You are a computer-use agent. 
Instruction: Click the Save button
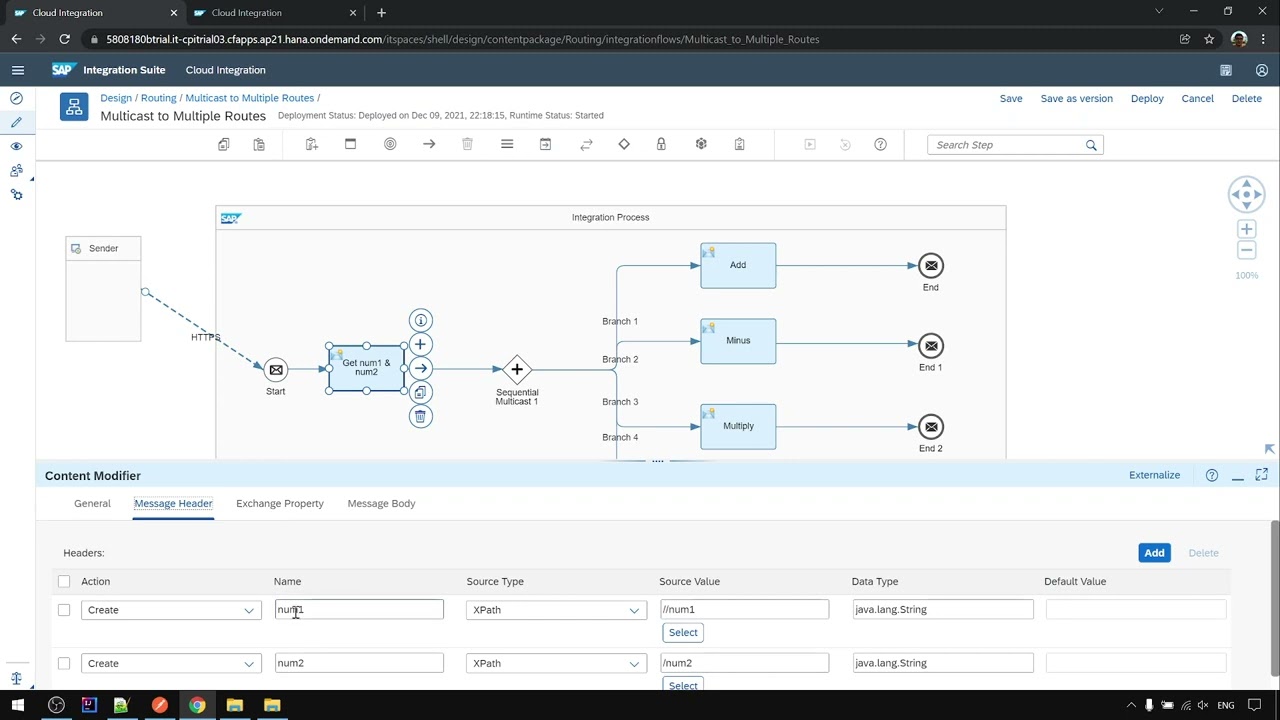pyautogui.click(x=1011, y=98)
